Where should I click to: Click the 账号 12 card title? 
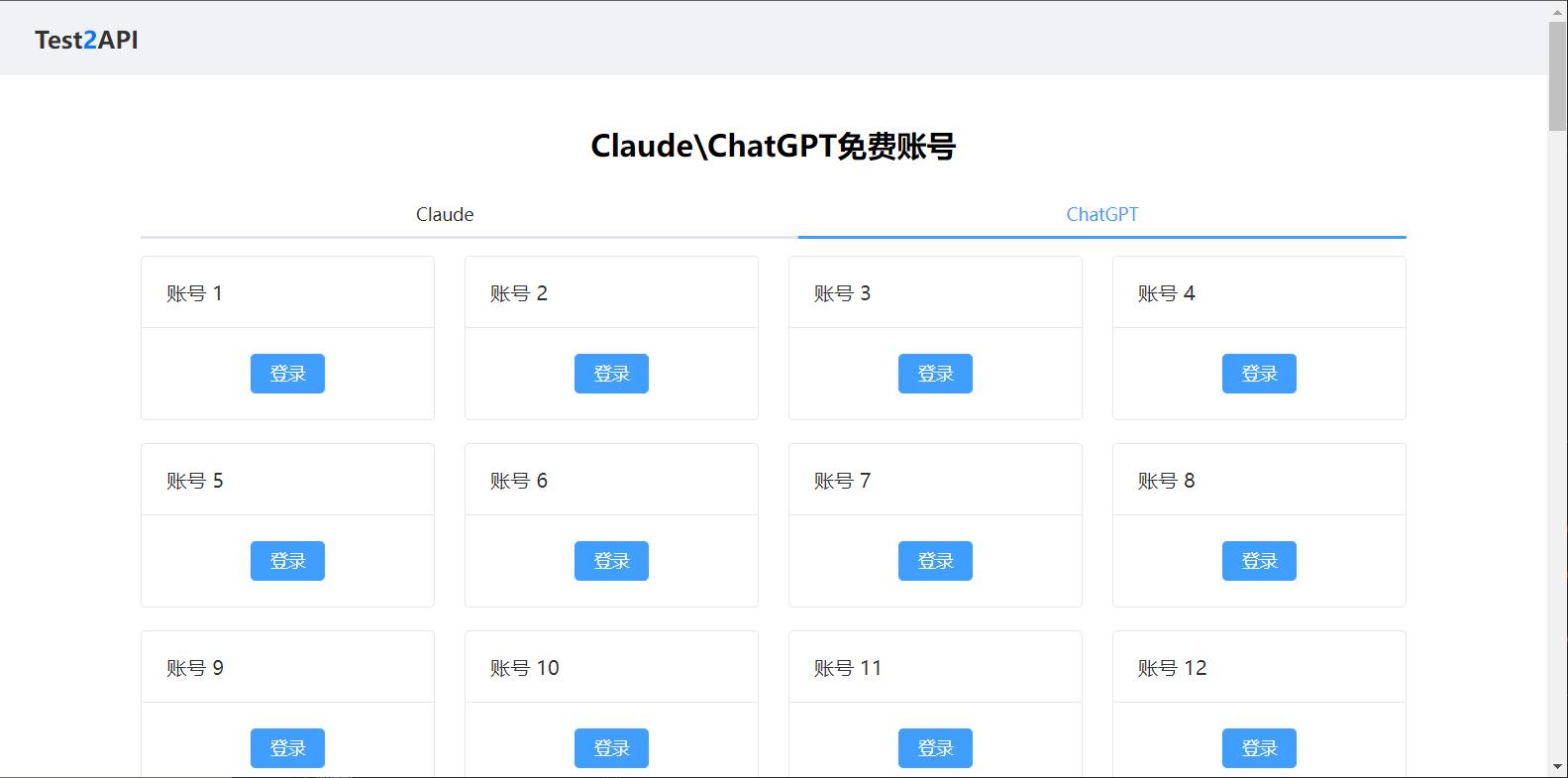1173,668
